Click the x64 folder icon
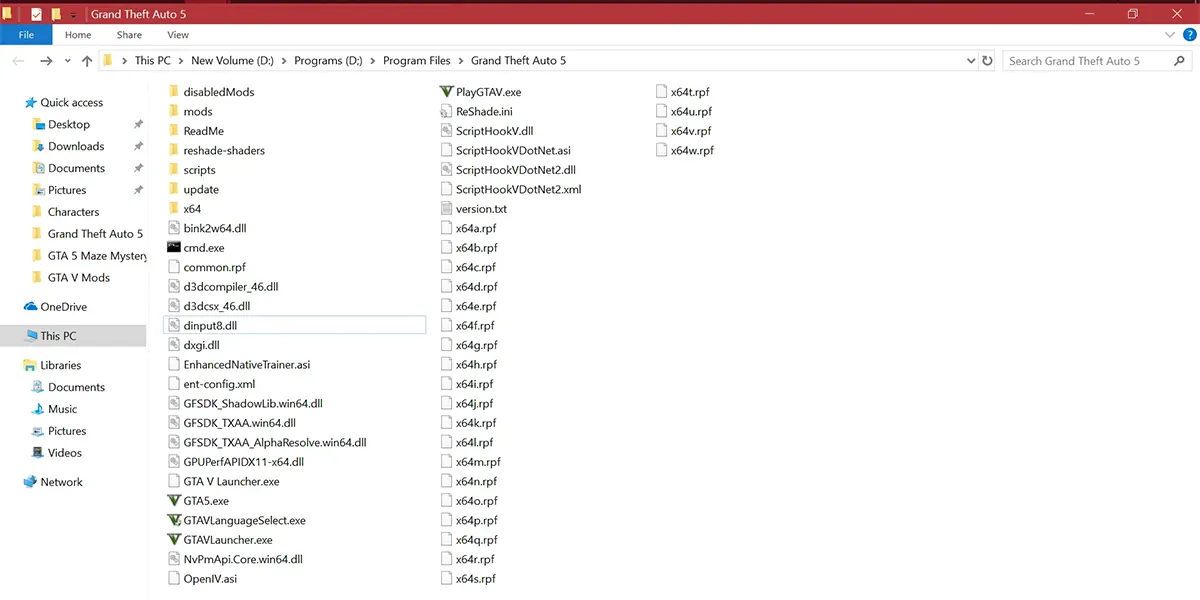1200x600 pixels. point(174,209)
